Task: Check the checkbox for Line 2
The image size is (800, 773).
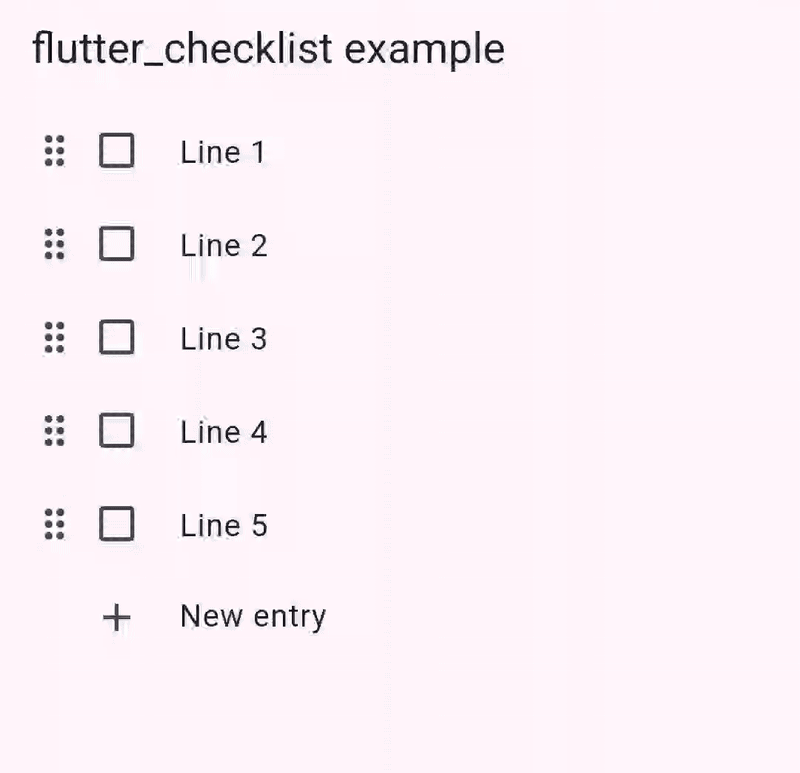Action: [117, 245]
